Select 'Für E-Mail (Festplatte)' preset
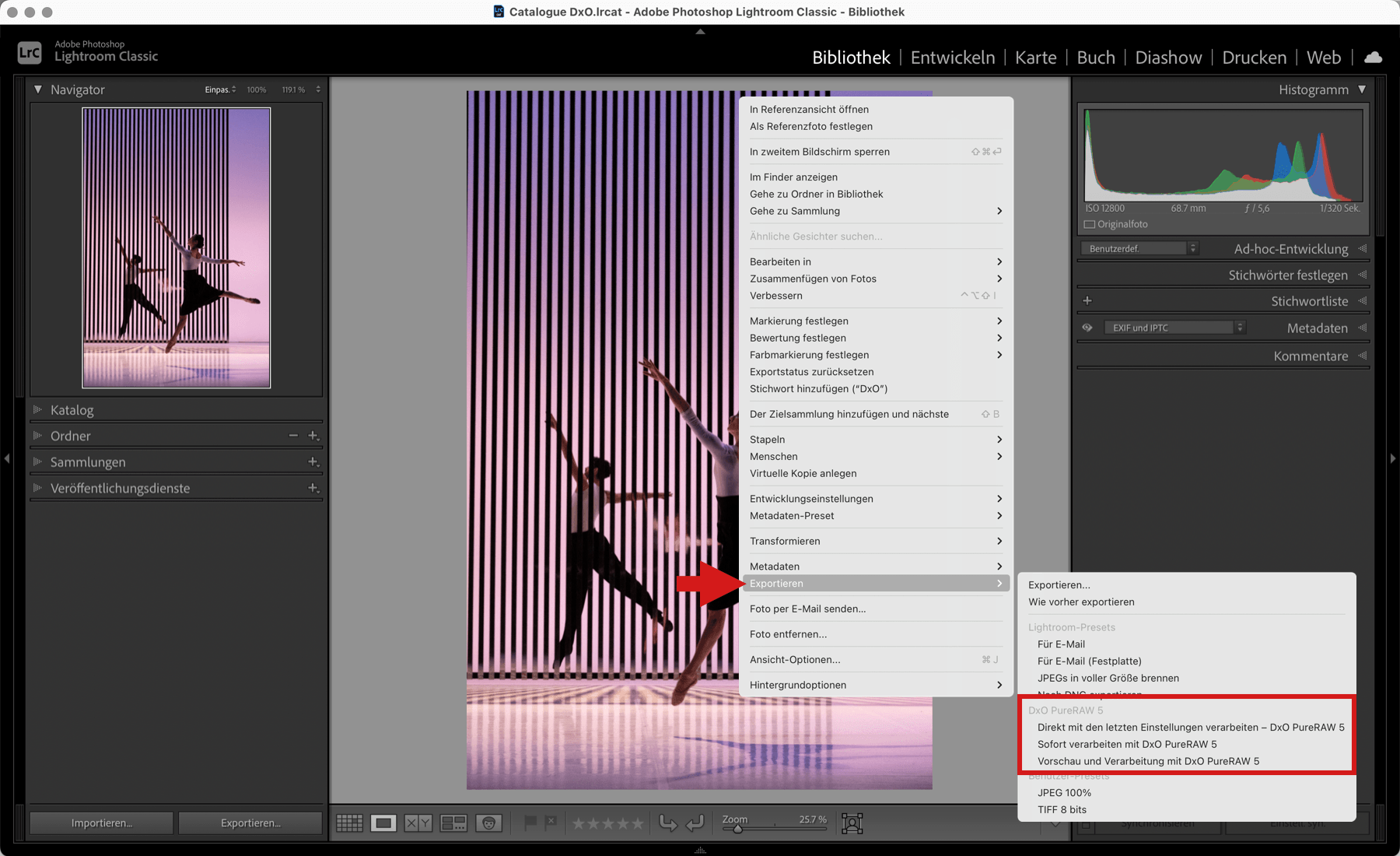 point(1089,661)
